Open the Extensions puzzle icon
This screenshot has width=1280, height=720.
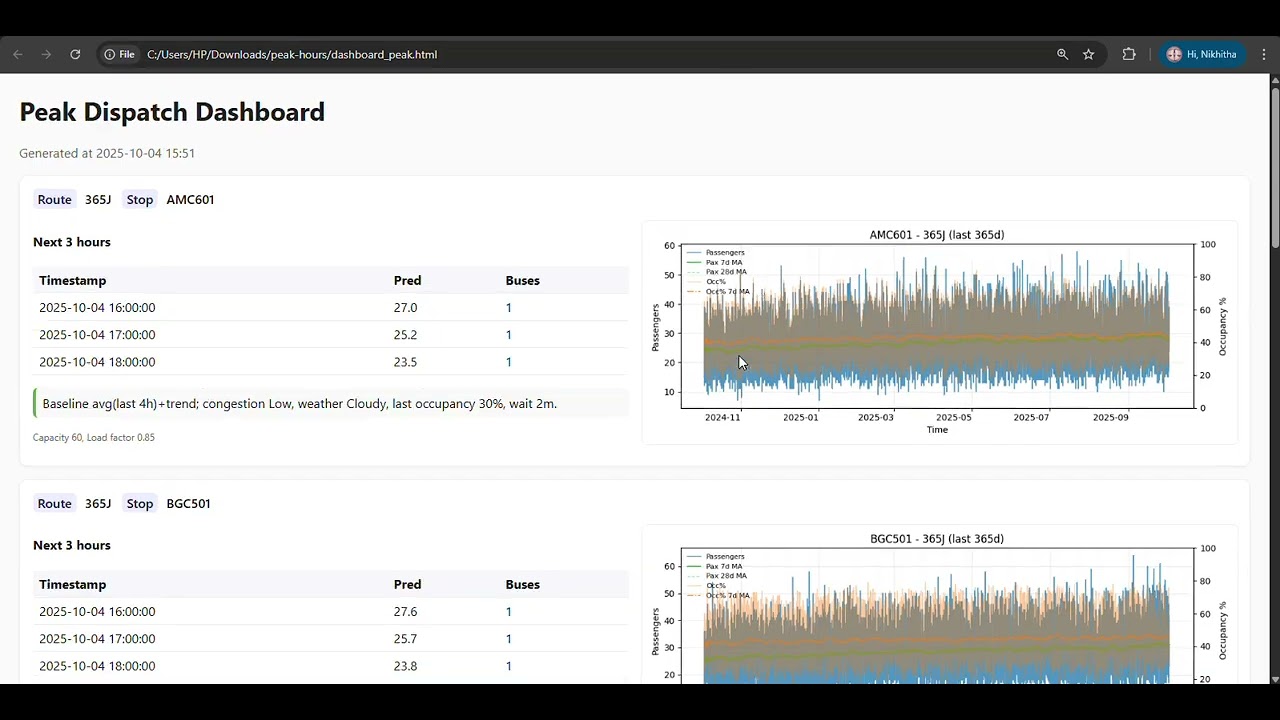click(1129, 54)
